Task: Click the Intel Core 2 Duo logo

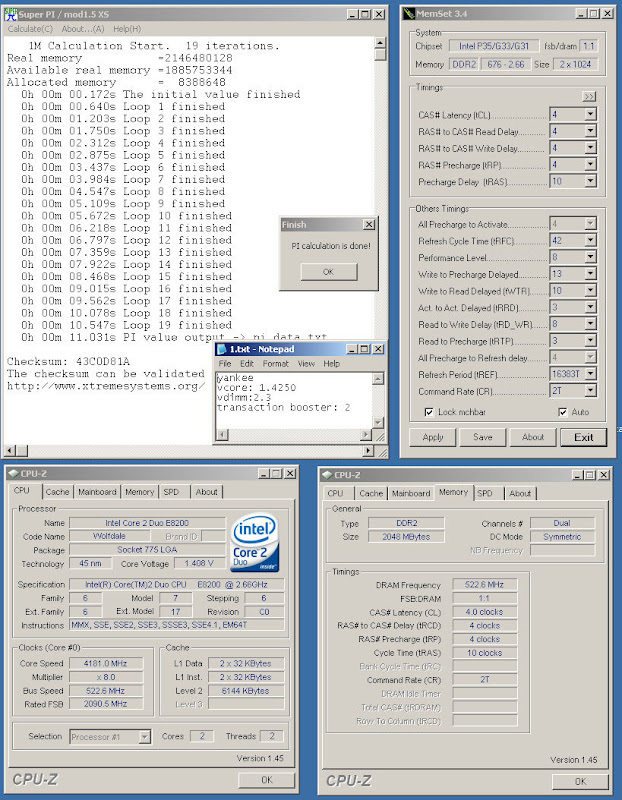Action: tap(255, 542)
